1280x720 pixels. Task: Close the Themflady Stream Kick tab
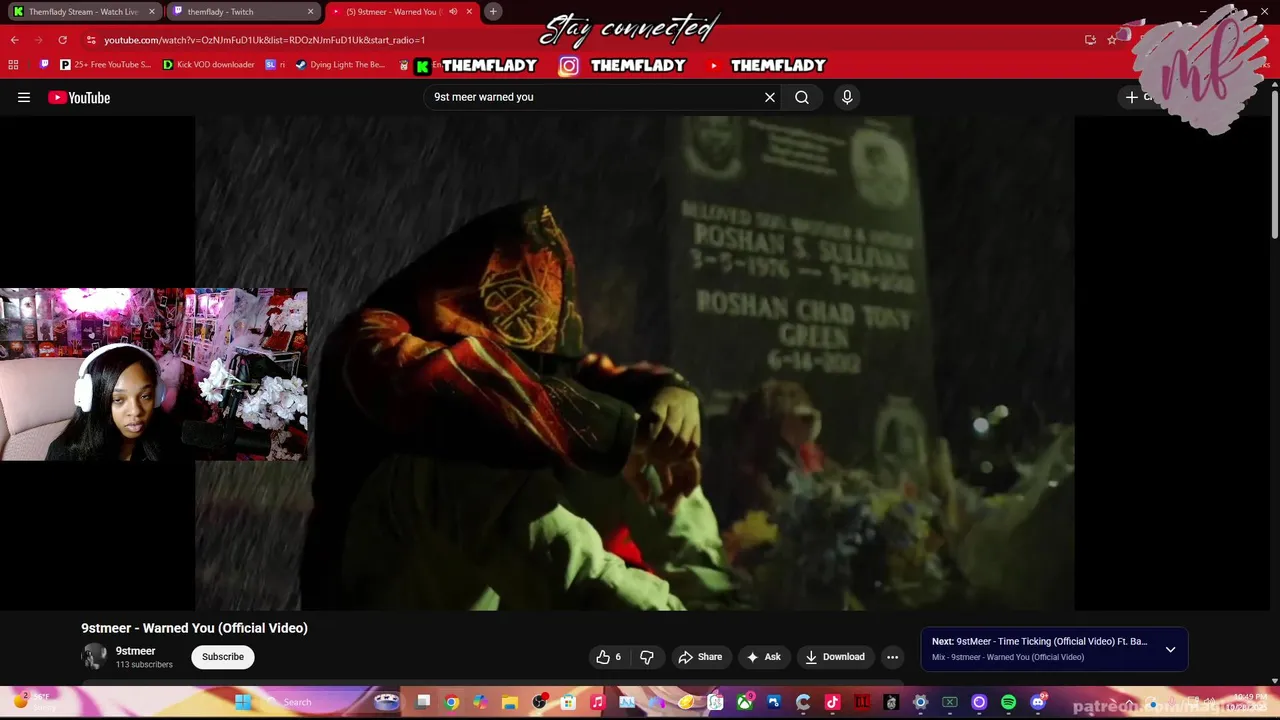tap(152, 12)
